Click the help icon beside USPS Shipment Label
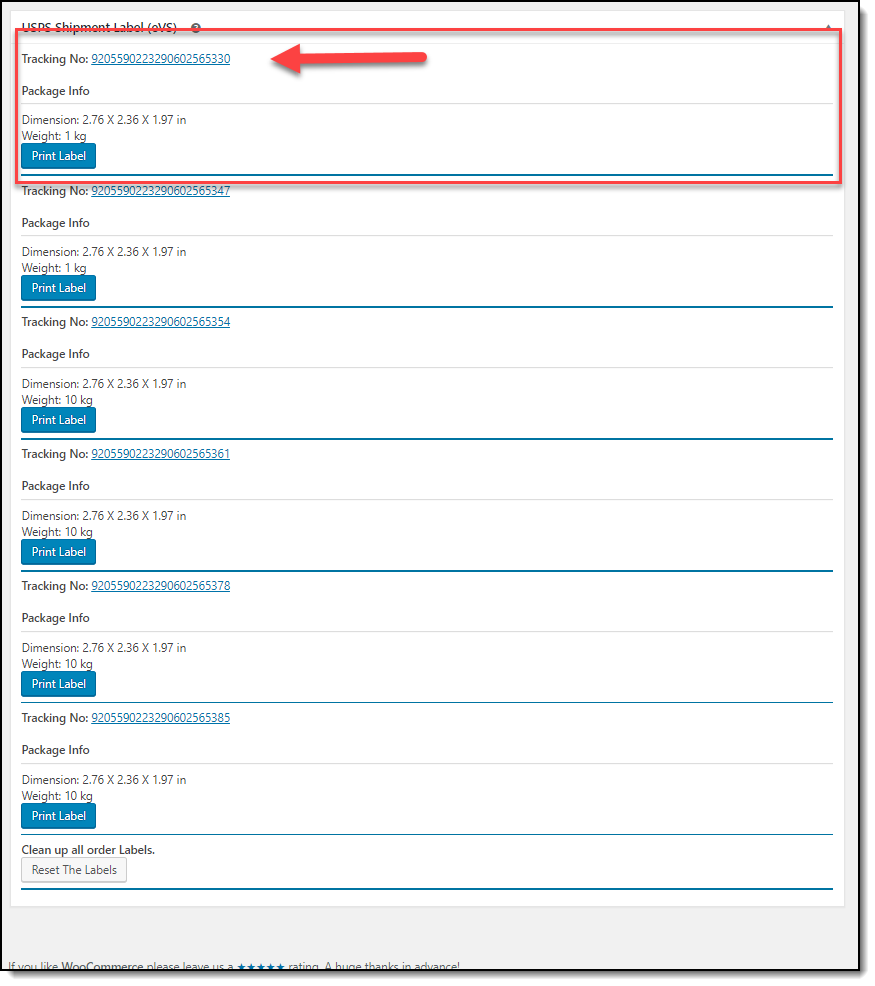The width and height of the screenshot is (875, 986). (196, 28)
